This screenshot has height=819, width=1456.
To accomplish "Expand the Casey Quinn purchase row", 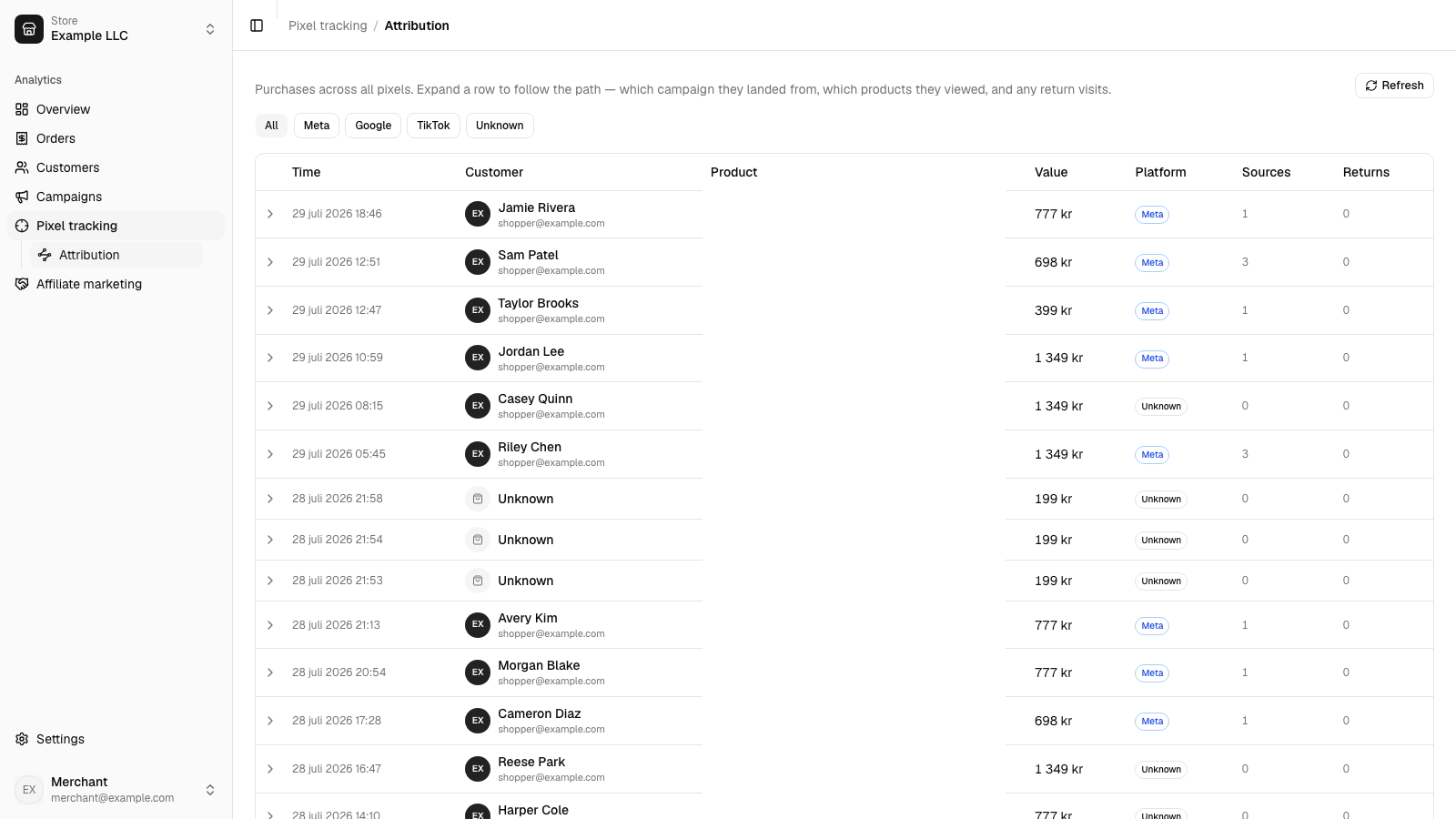I will [x=270, y=406].
